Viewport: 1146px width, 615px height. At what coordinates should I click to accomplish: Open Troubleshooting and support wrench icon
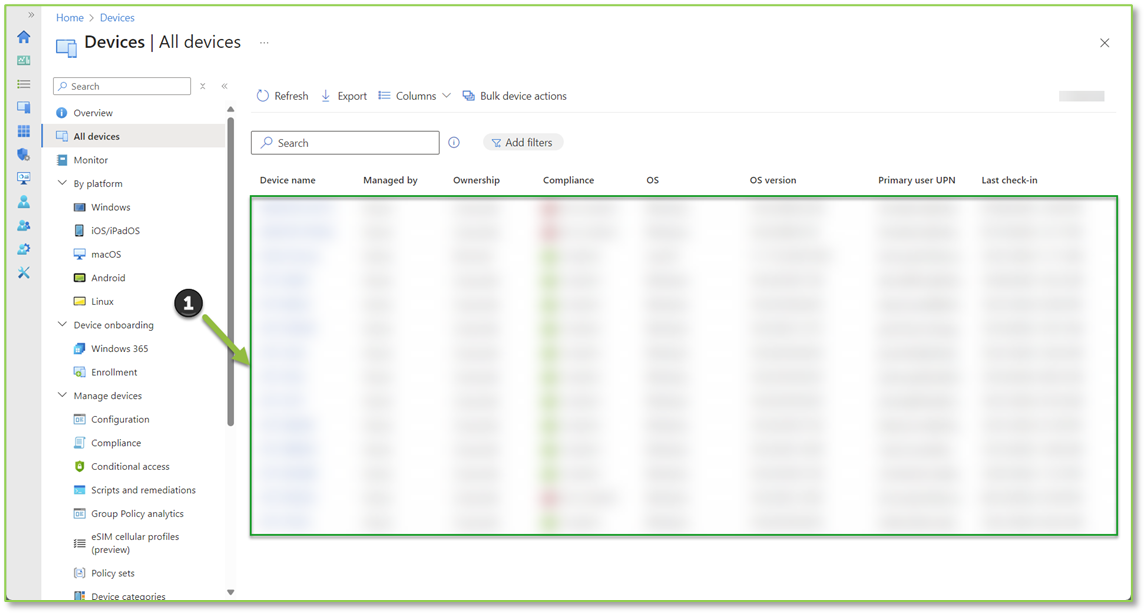point(23,272)
